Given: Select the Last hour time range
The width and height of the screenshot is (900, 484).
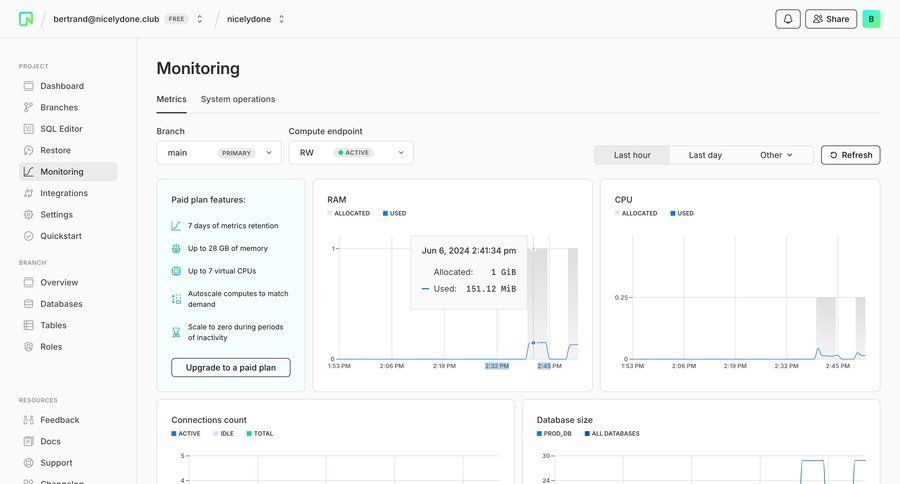Looking at the screenshot, I should [x=632, y=155].
